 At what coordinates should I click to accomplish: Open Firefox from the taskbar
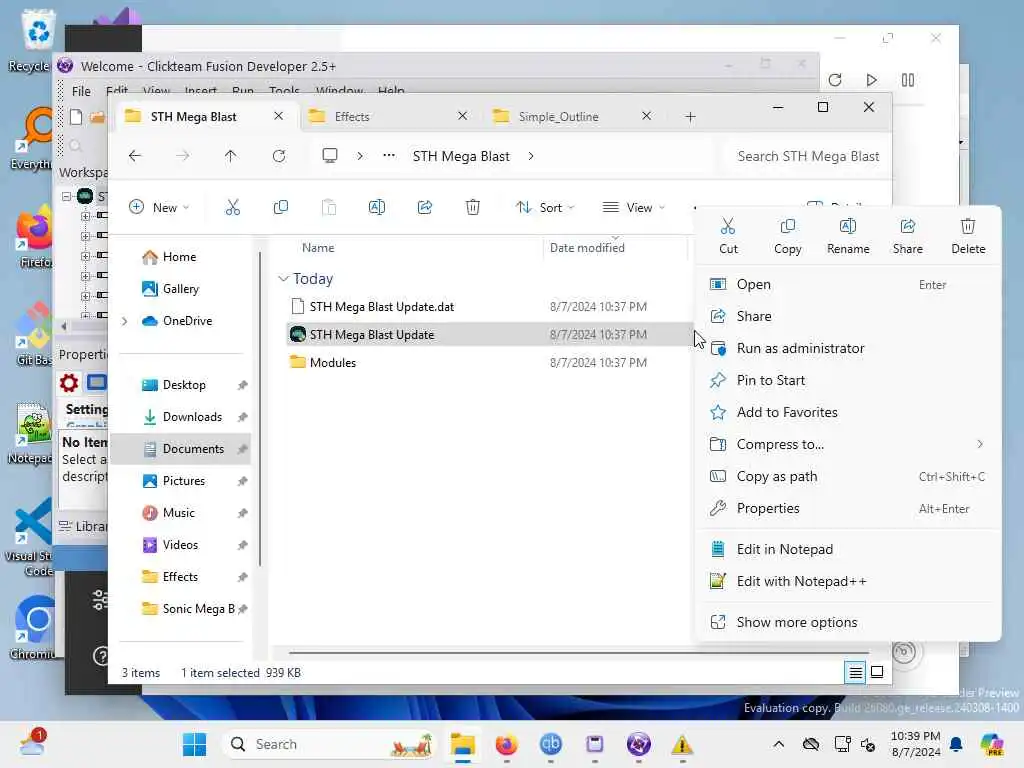[x=506, y=744]
